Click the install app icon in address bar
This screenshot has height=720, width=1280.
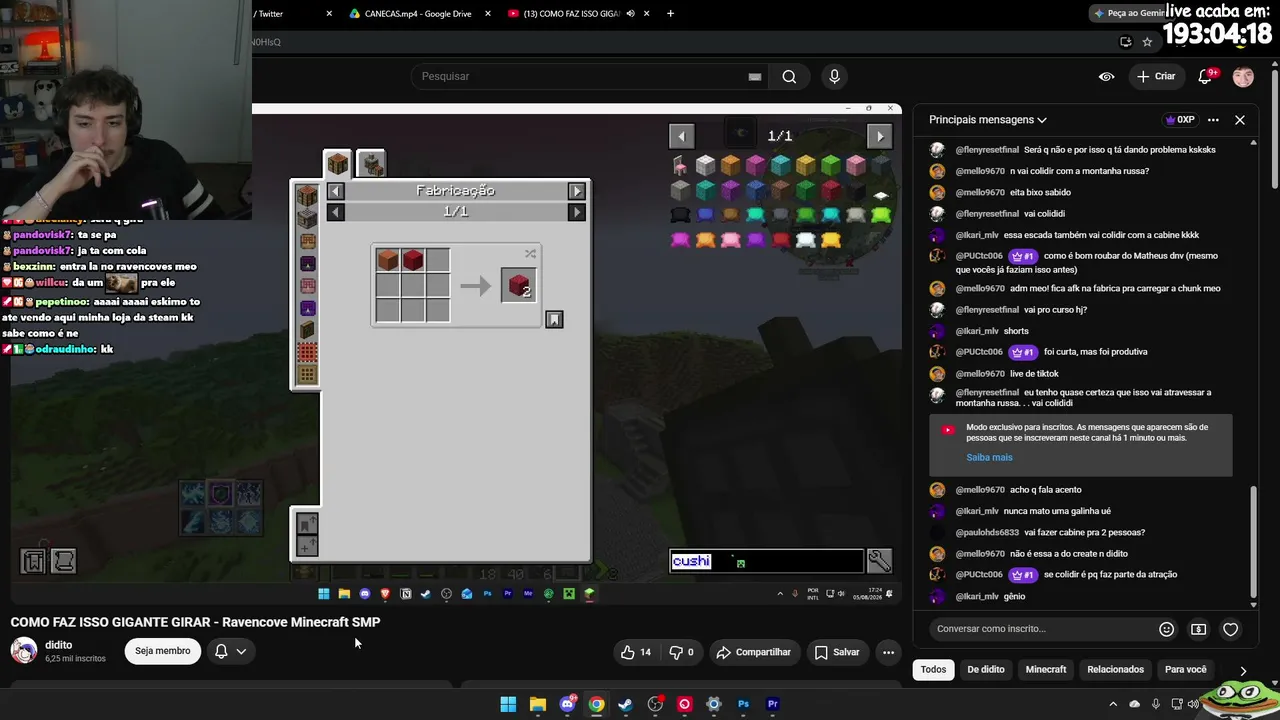[1125, 42]
